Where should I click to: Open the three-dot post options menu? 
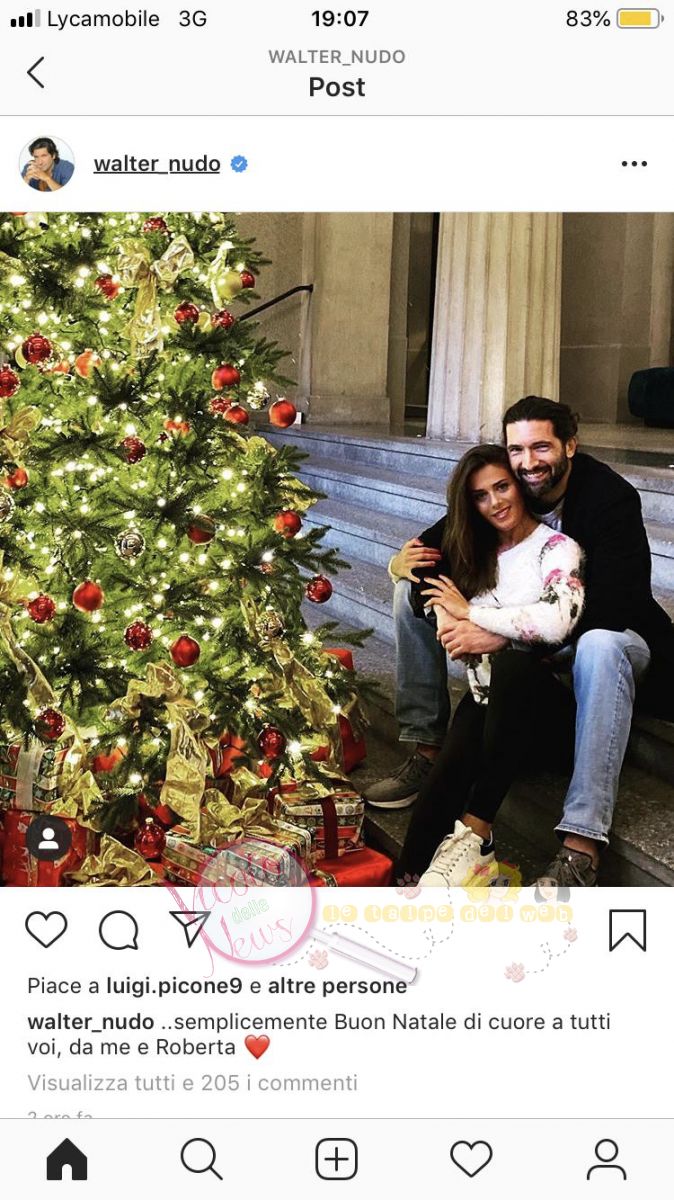click(634, 164)
